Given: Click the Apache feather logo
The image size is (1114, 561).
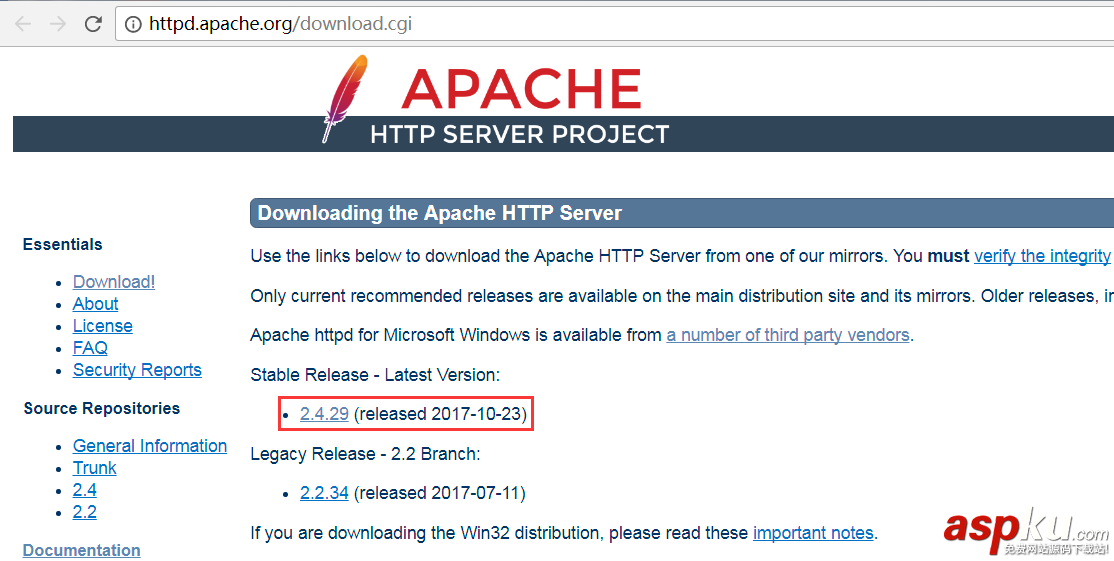Looking at the screenshot, I should pyautogui.click(x=344, y=98).
